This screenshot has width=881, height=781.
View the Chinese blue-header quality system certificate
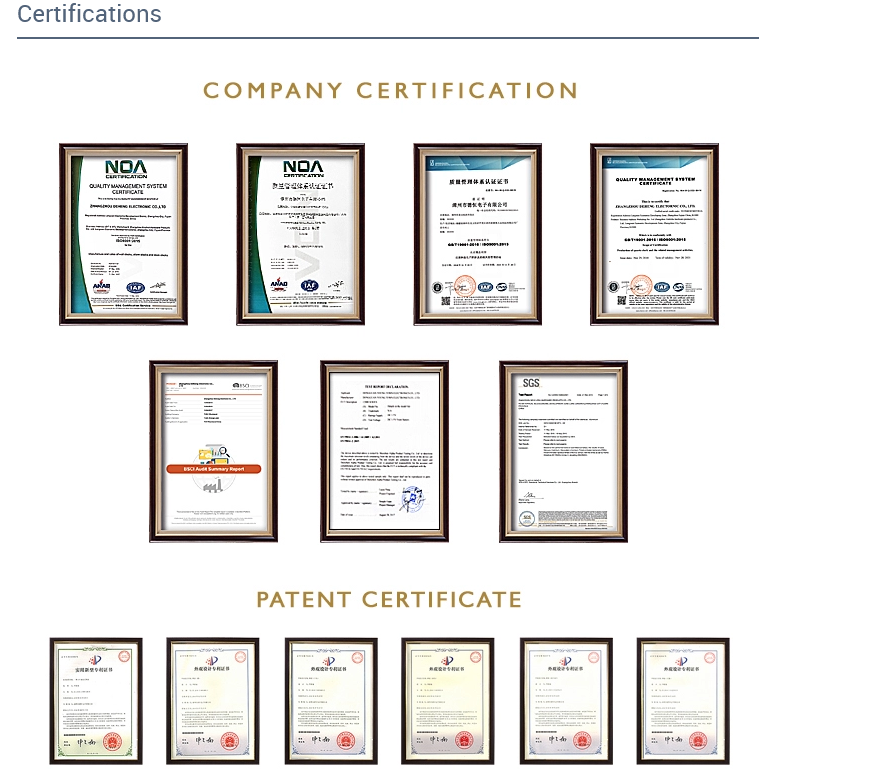coord(478,234)
